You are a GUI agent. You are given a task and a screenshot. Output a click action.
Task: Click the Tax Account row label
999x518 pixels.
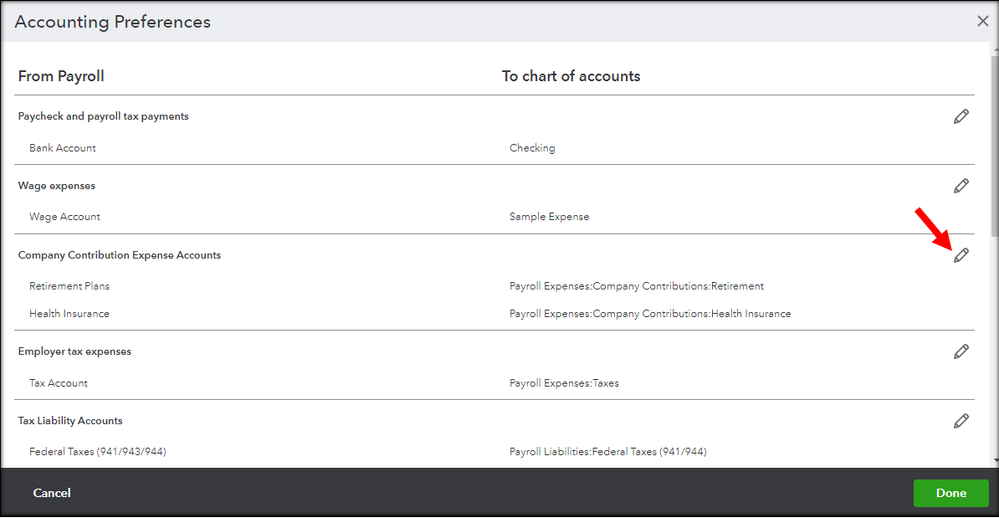point(59,383)
